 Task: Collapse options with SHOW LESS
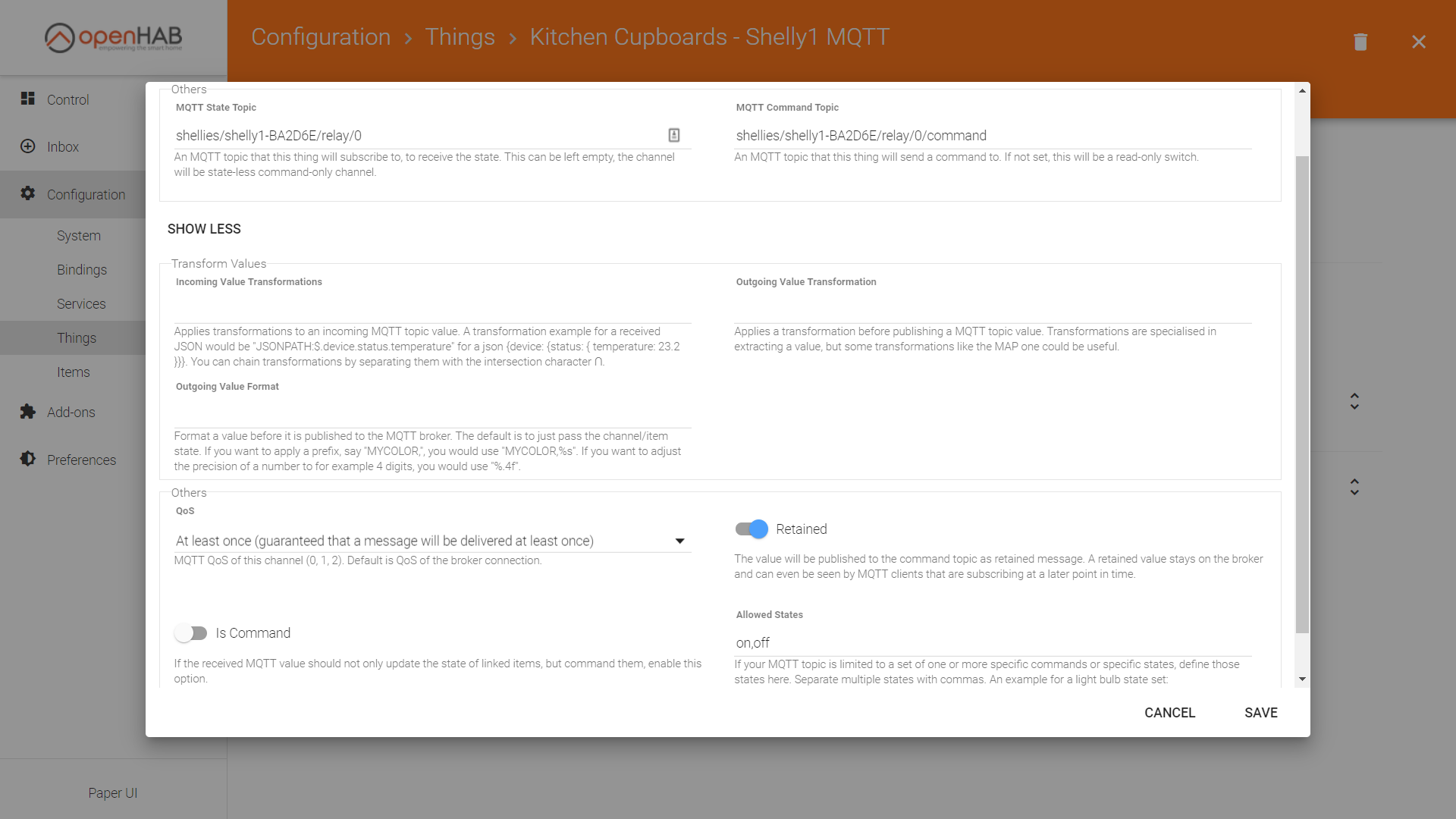coord(204,229)
